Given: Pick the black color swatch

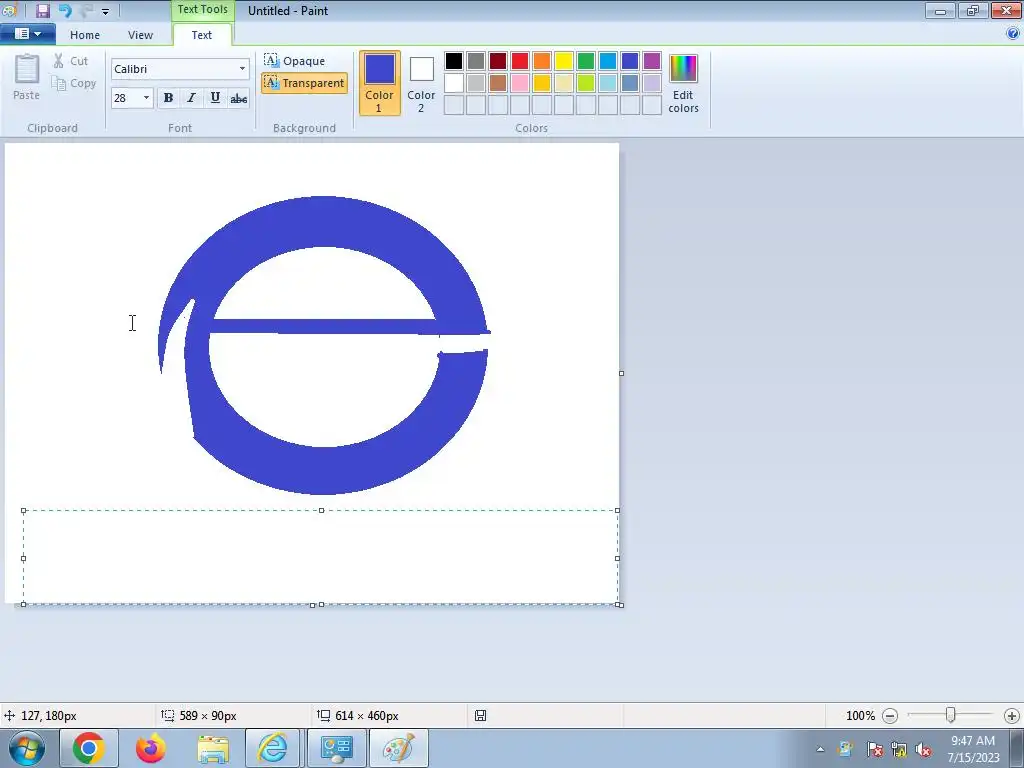Looking at the screenshot, I should 454,61.
